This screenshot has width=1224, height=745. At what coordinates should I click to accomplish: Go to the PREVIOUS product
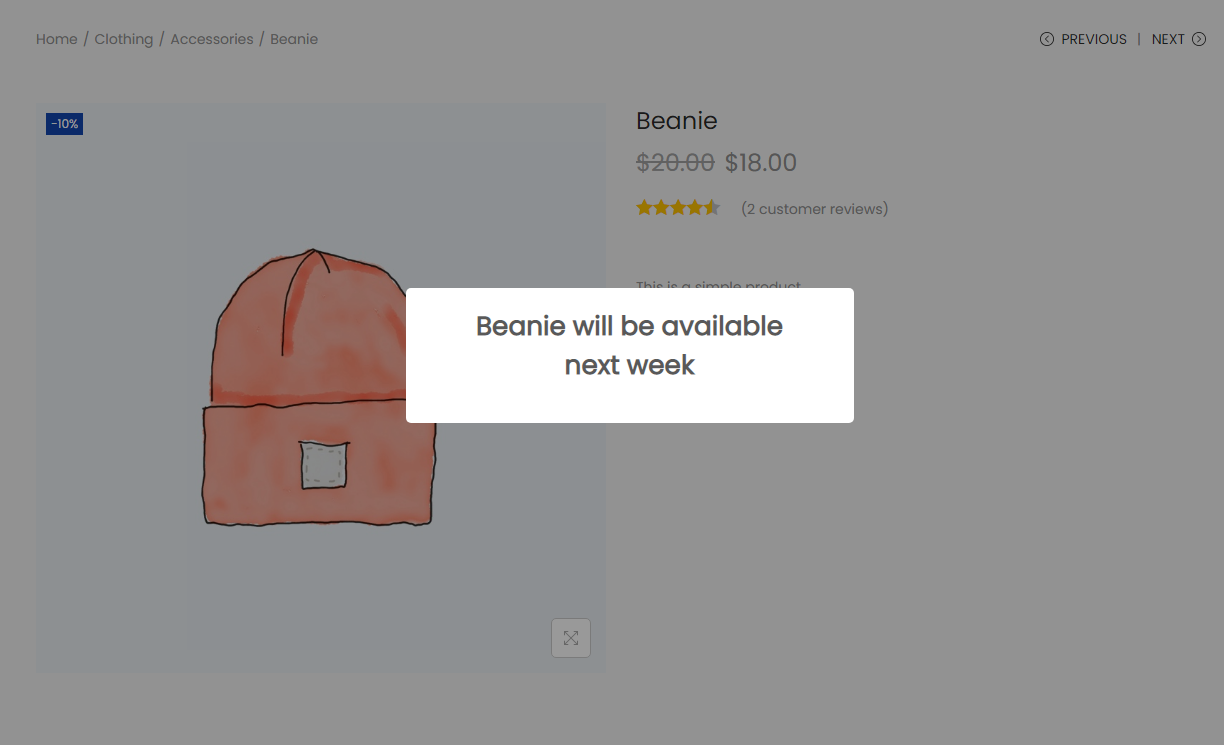(x=1094, y=39)
